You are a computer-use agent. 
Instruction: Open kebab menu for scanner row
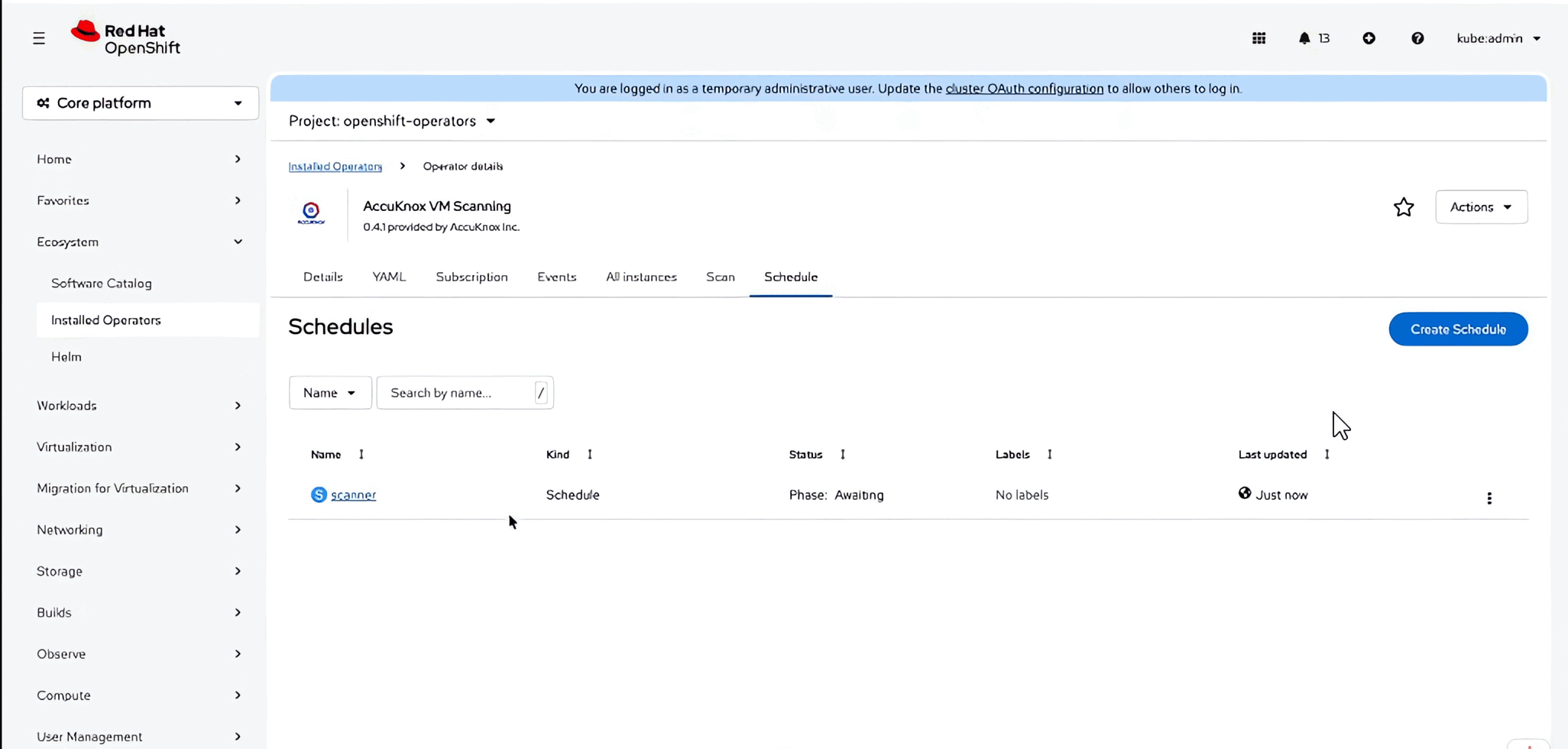(x=1489, y=498)
